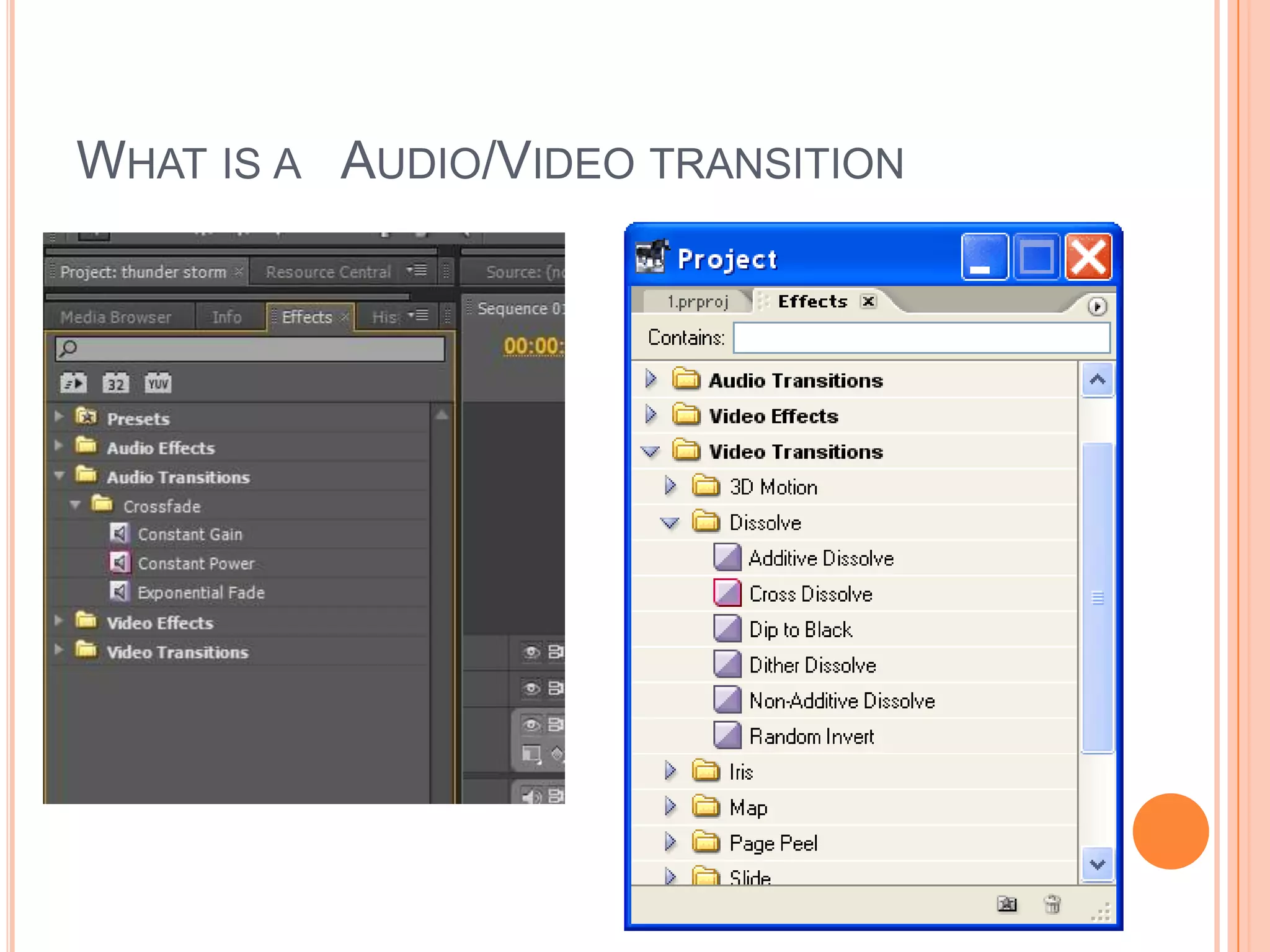Viewport: 1270px width, 952px height.
Task: Select the dark Effects tab
Action: (x=308, y=317)
